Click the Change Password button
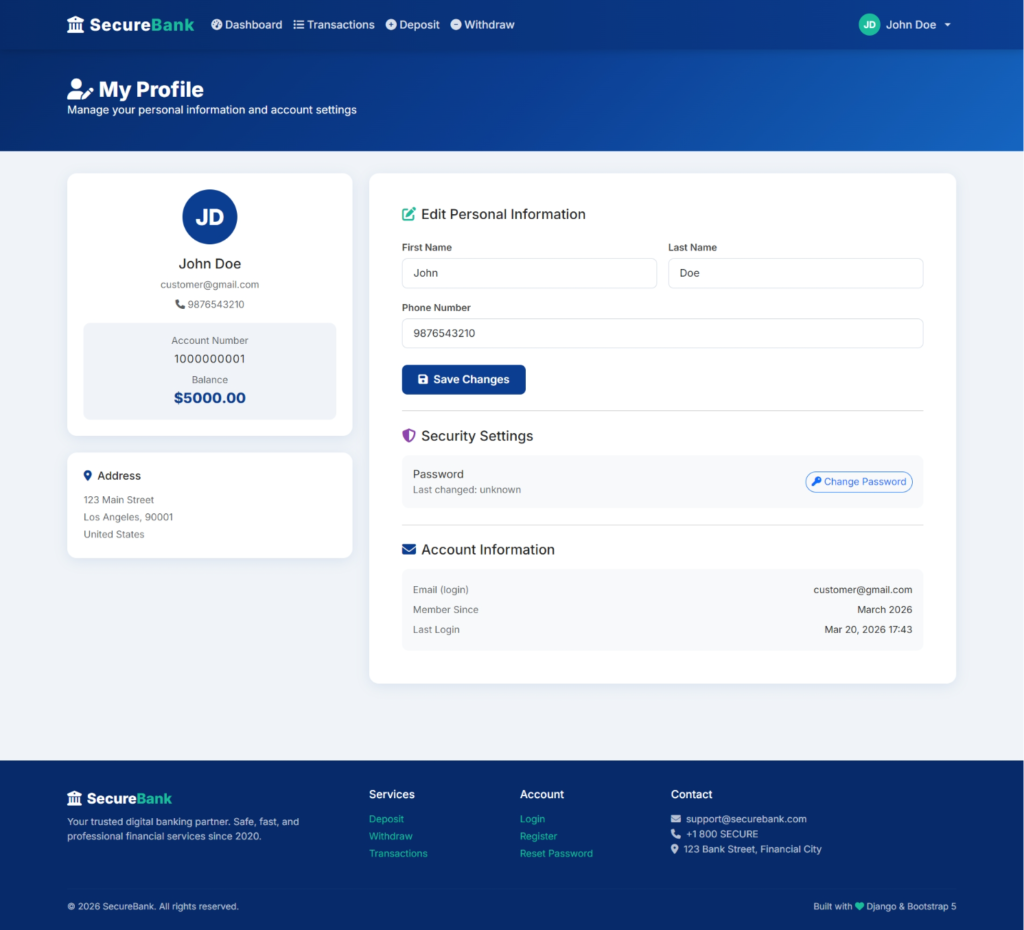 (859, 482)
